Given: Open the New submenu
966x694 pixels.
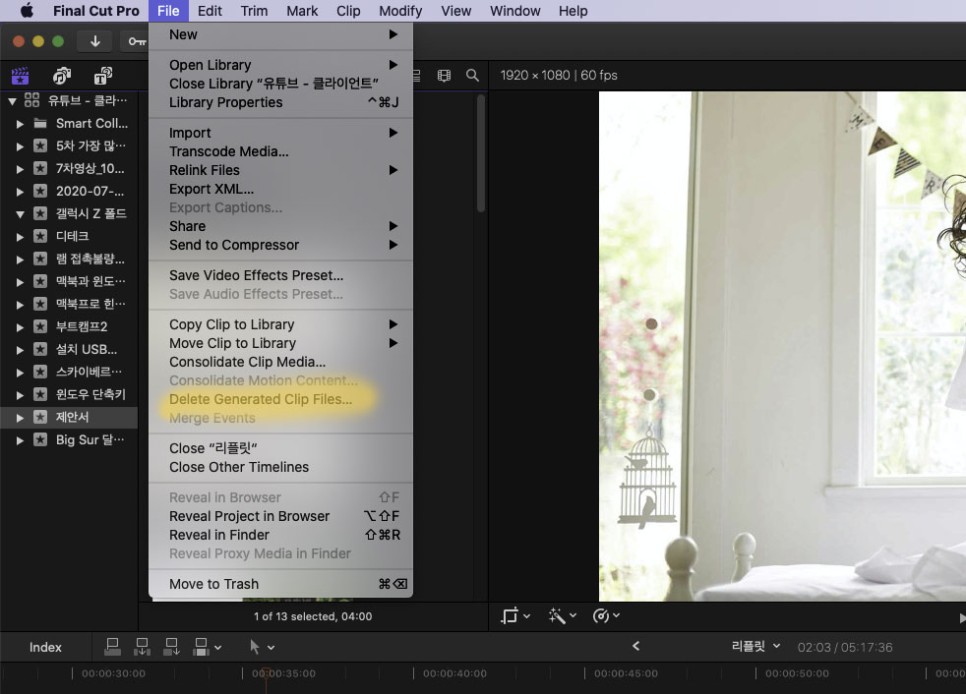Looking at the screenshot, I should [280, 35].
